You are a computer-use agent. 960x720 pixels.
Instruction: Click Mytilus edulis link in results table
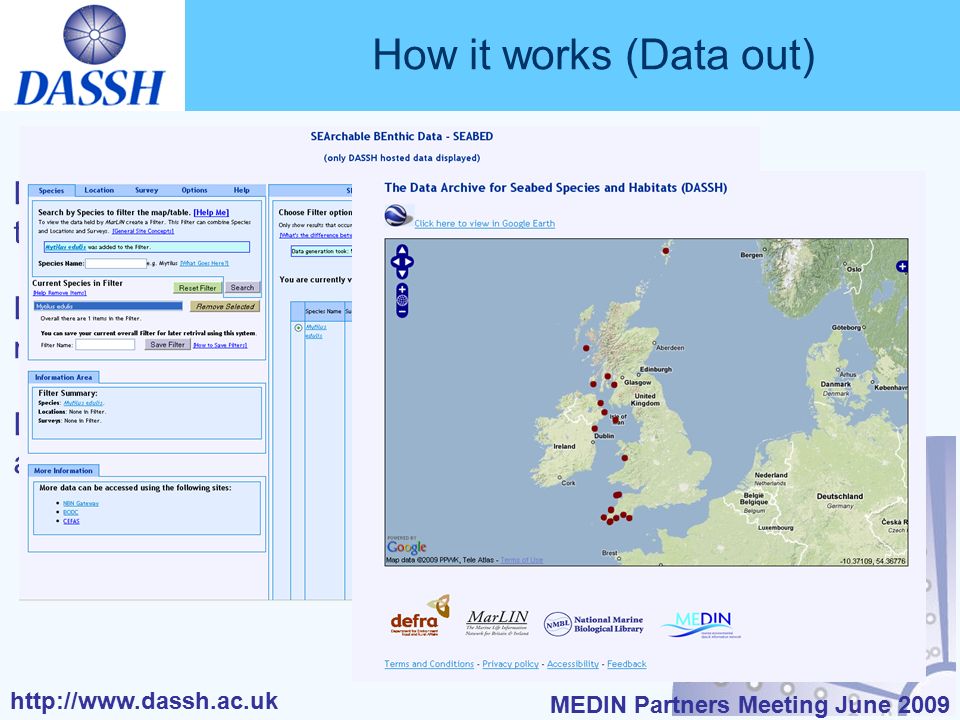[315, 331]
